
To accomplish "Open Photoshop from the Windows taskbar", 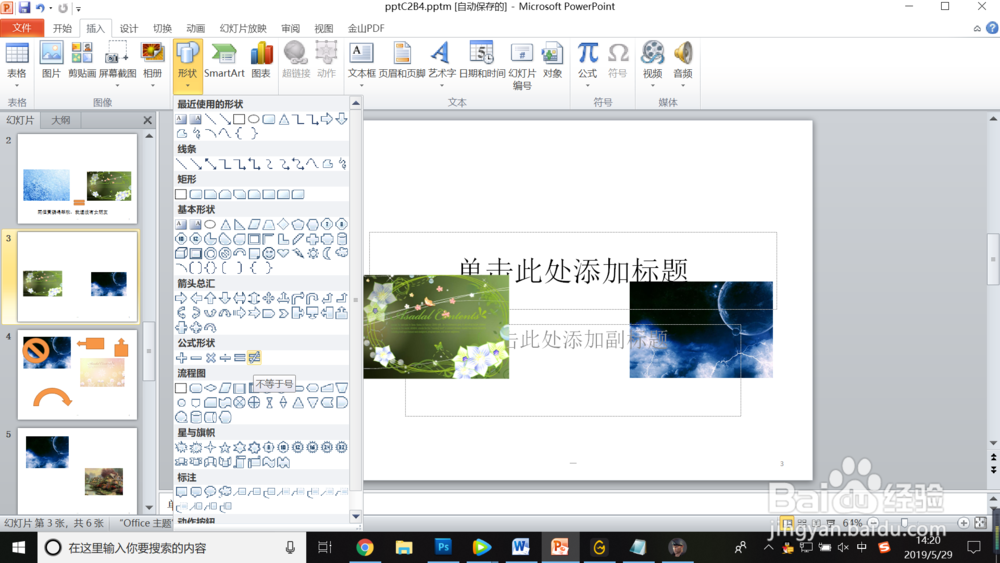I will (x=443, y=547).
